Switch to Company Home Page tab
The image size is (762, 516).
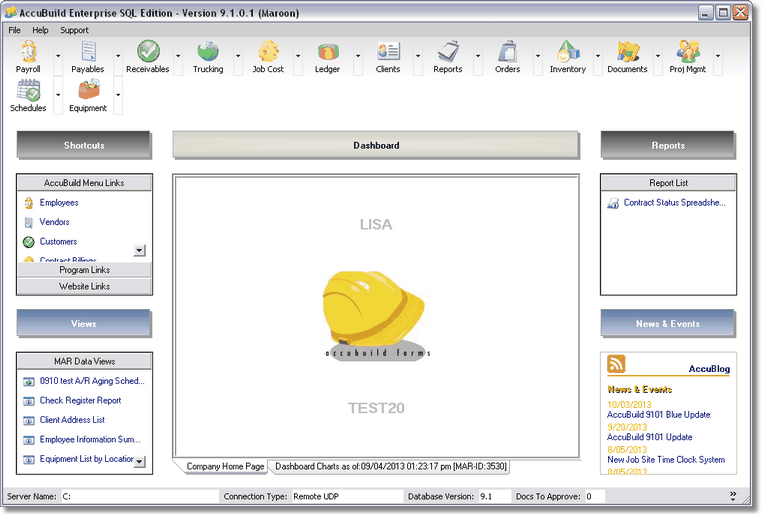[225, 466]
